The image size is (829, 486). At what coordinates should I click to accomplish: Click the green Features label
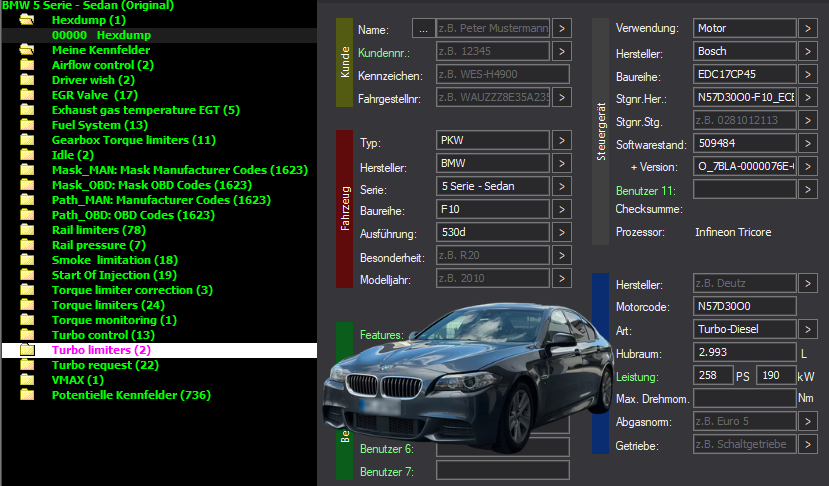(382, 335)
